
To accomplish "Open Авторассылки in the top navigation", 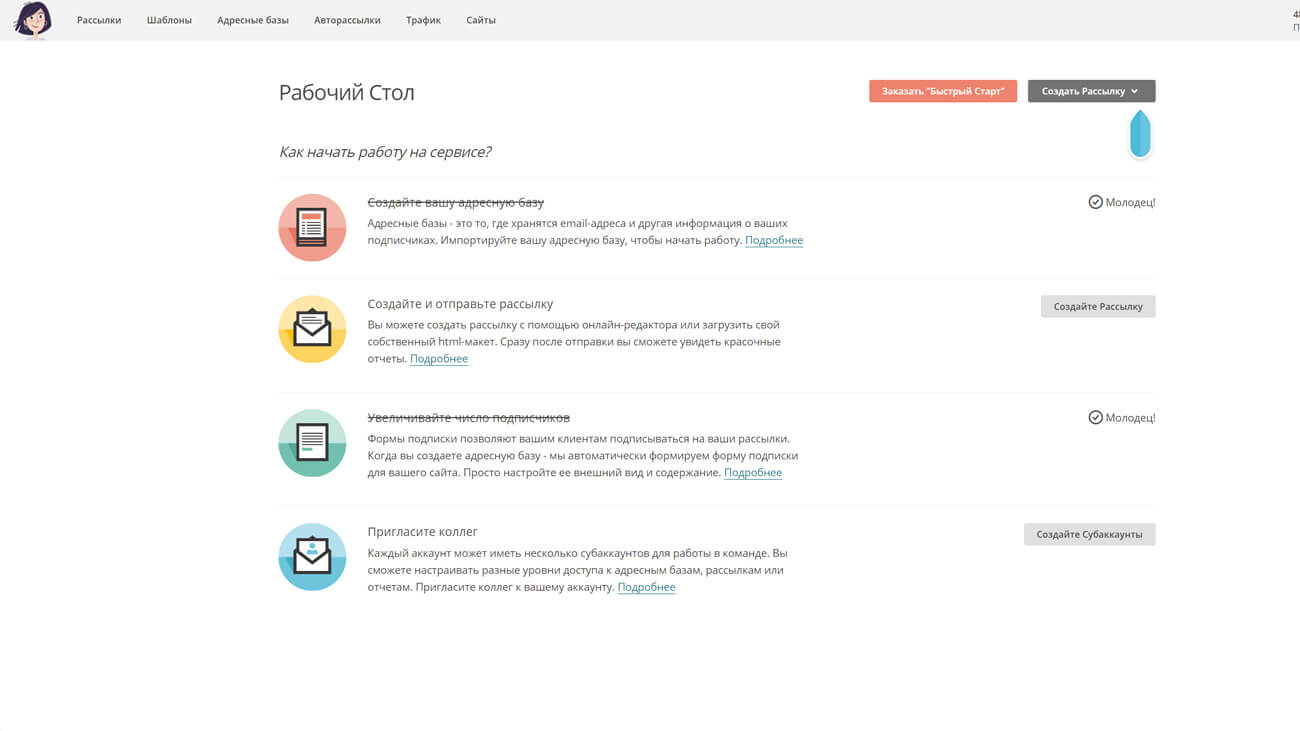I will (347, 20).
